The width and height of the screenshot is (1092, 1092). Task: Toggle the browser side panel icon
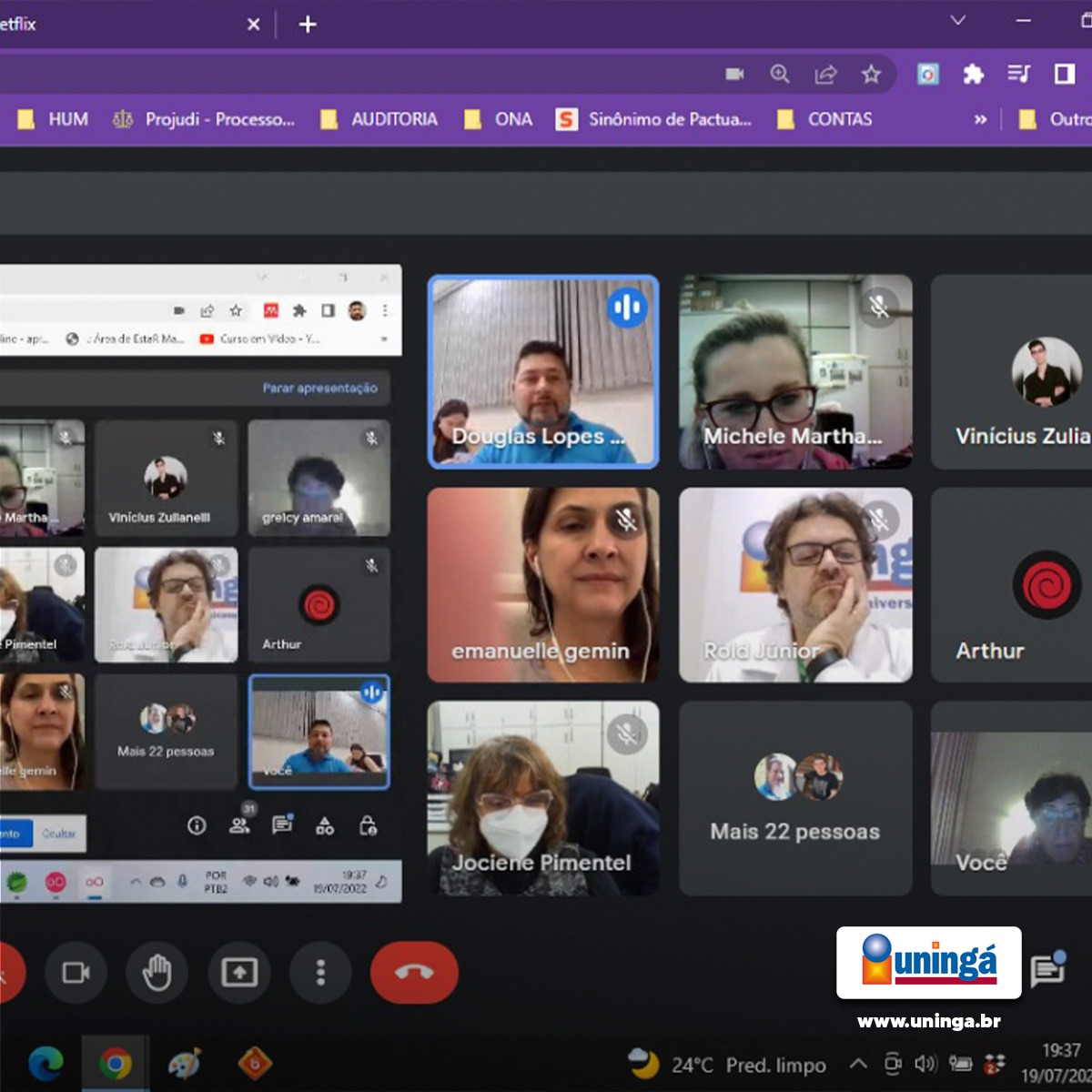[x=1064, y=75]
